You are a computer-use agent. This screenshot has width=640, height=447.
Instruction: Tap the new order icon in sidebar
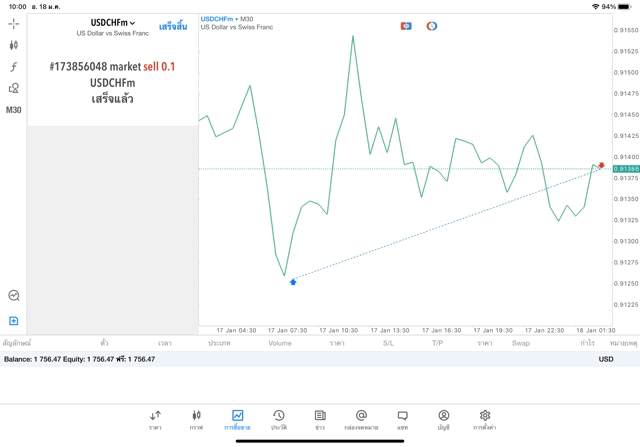[14, 321]
